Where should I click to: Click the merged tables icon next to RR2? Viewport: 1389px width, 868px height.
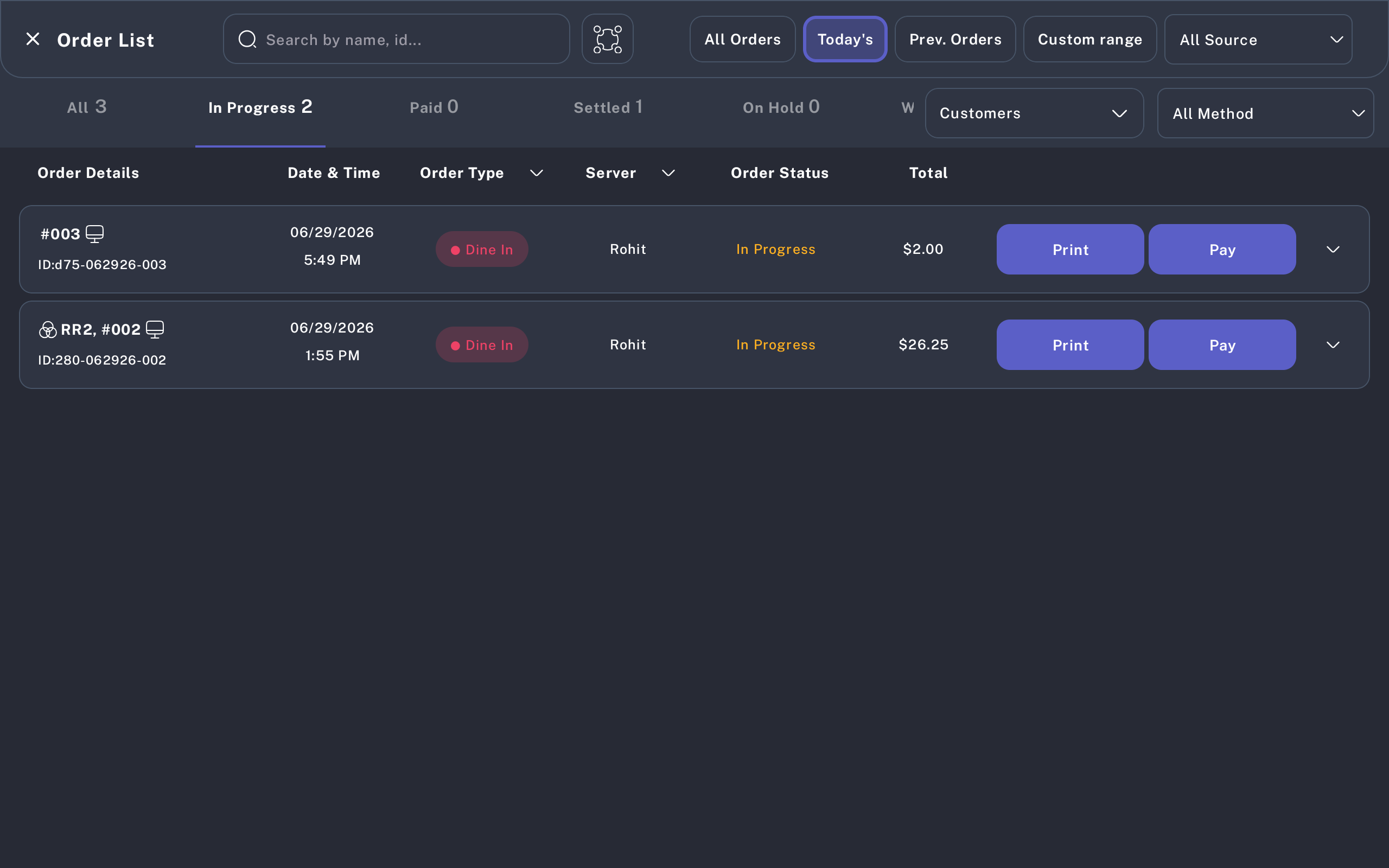pyautogui.click(x=48, y=329)
